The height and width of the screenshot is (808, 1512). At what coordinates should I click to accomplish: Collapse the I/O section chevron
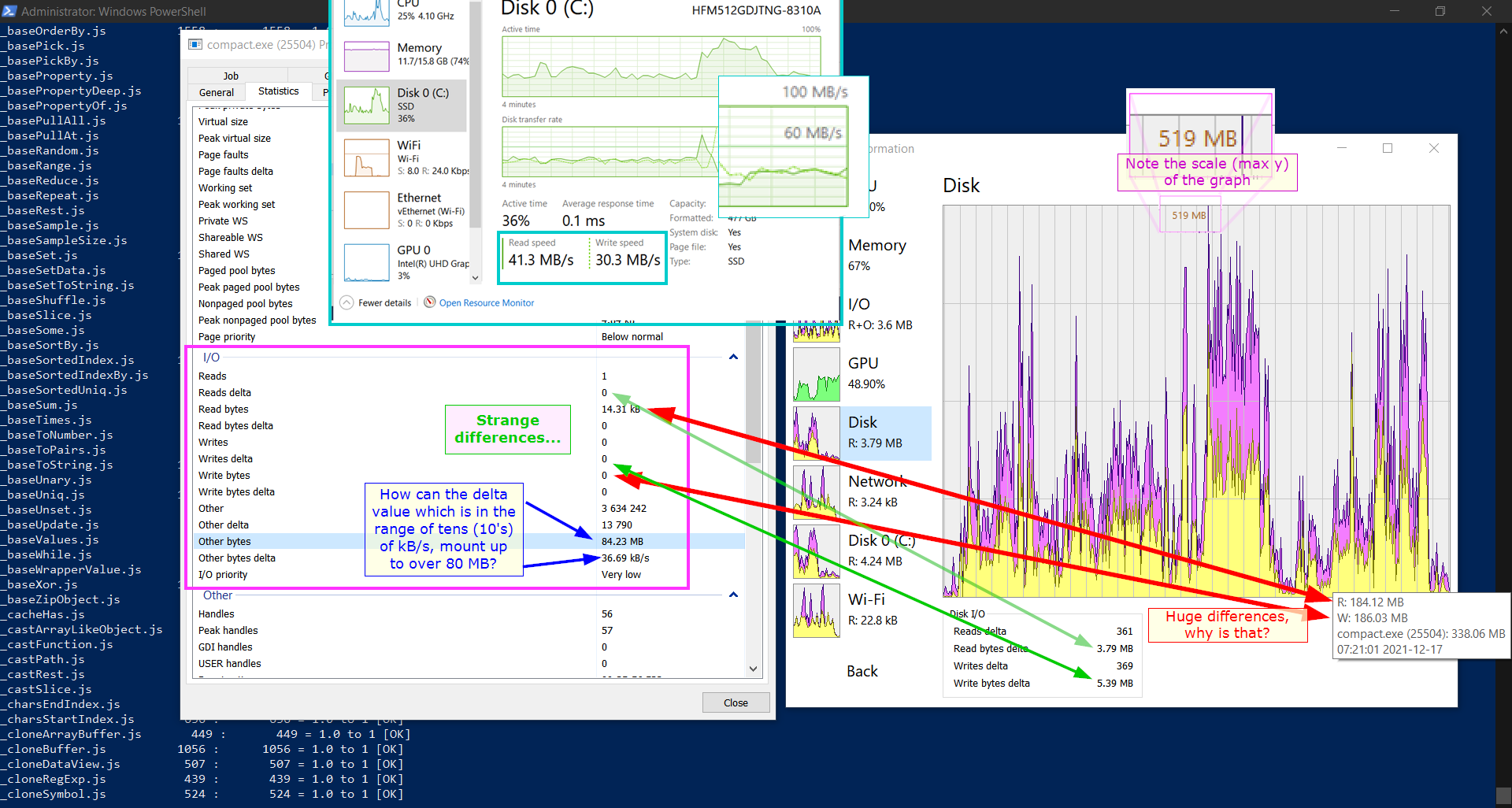pos(733,357)
